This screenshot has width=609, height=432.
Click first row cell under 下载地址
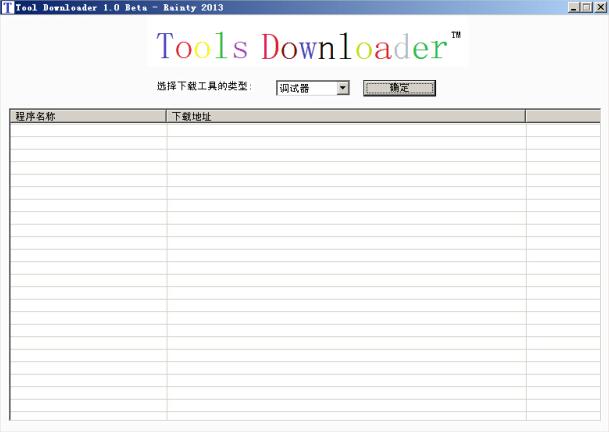(345, 130)
